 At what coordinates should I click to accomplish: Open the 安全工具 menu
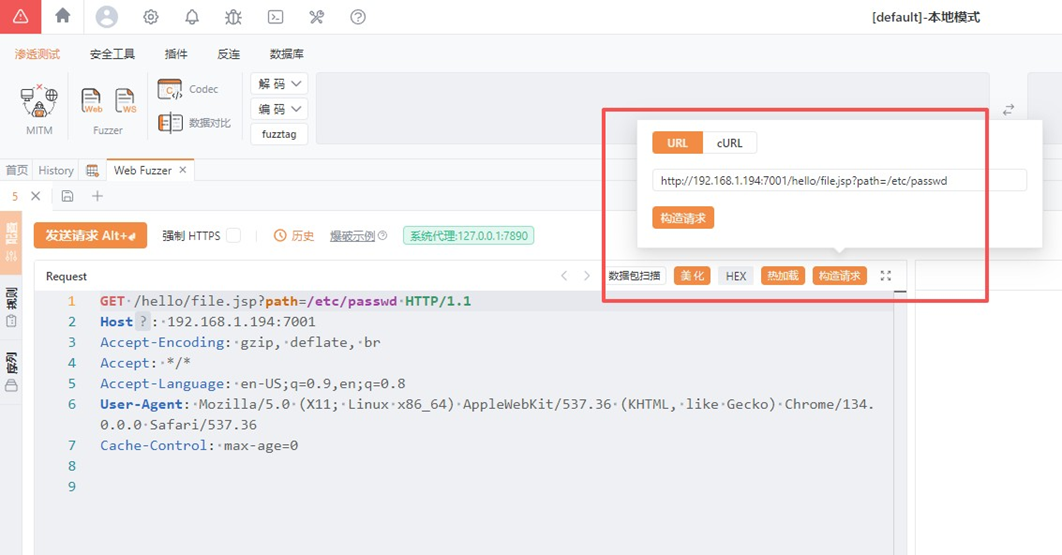click(x=112, y=54)
